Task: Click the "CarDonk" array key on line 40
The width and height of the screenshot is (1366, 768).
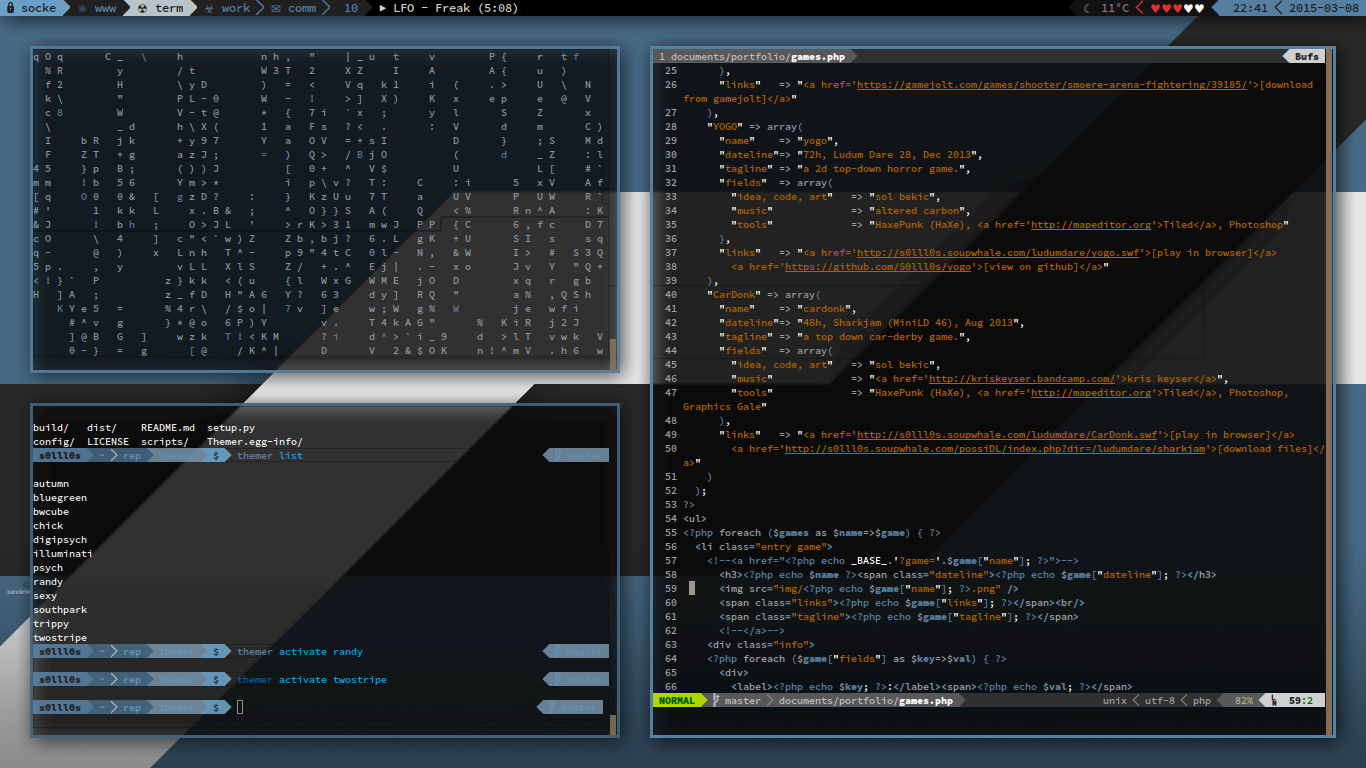Action: pos(734,295)
